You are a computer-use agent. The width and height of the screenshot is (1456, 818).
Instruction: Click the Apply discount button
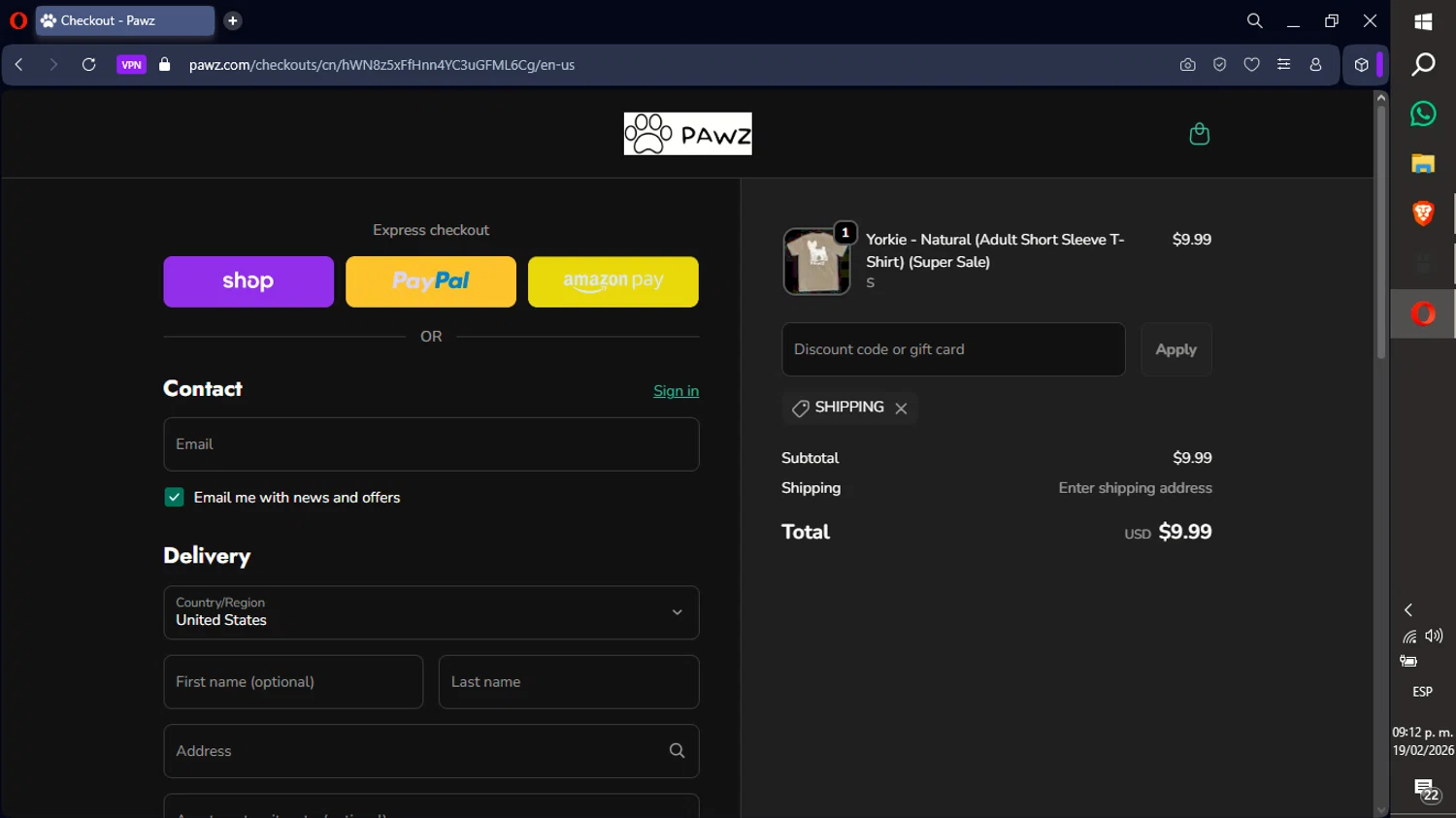(1176, 349)
